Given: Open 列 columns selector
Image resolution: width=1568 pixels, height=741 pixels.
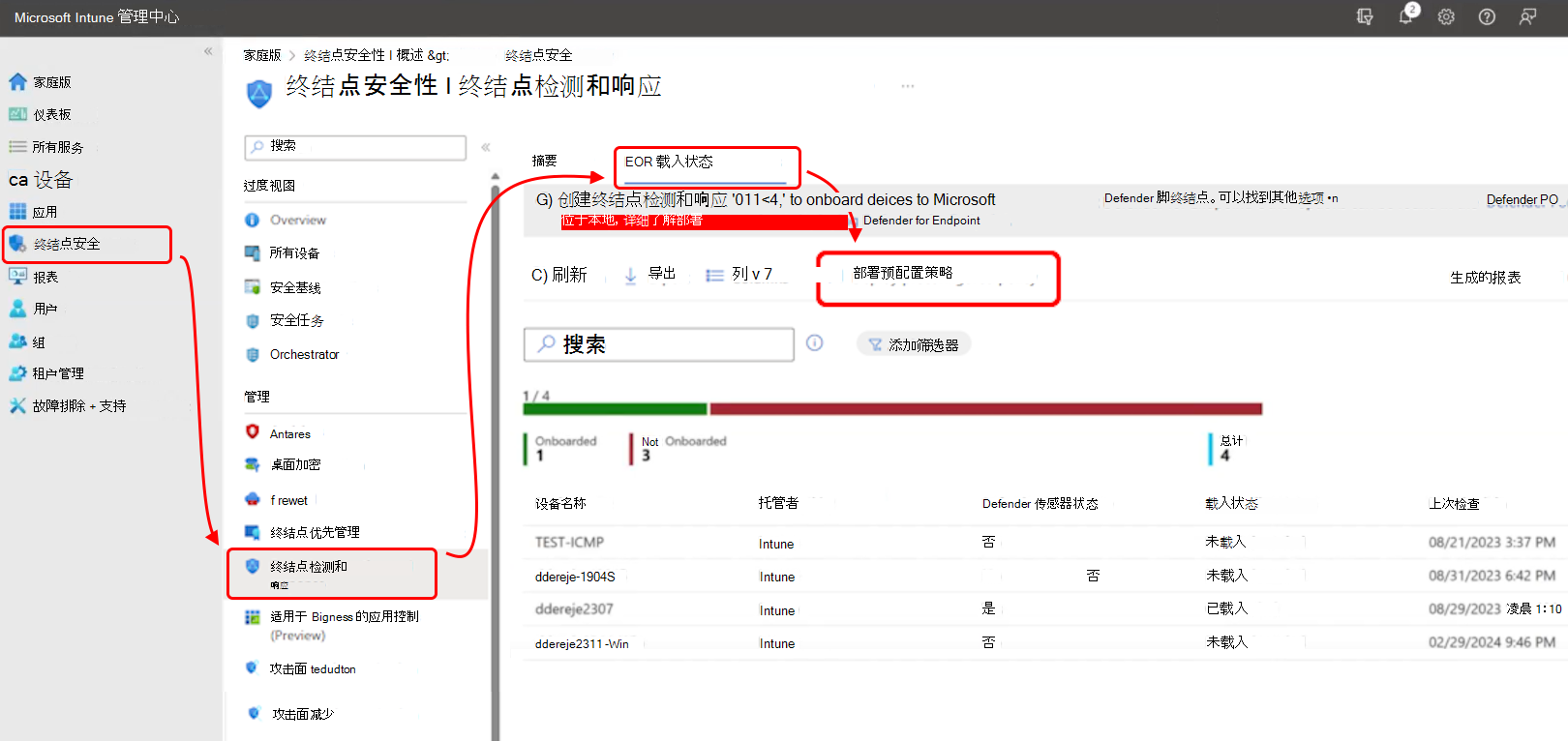Looking at the screenshot, I should tap(739, 275).
